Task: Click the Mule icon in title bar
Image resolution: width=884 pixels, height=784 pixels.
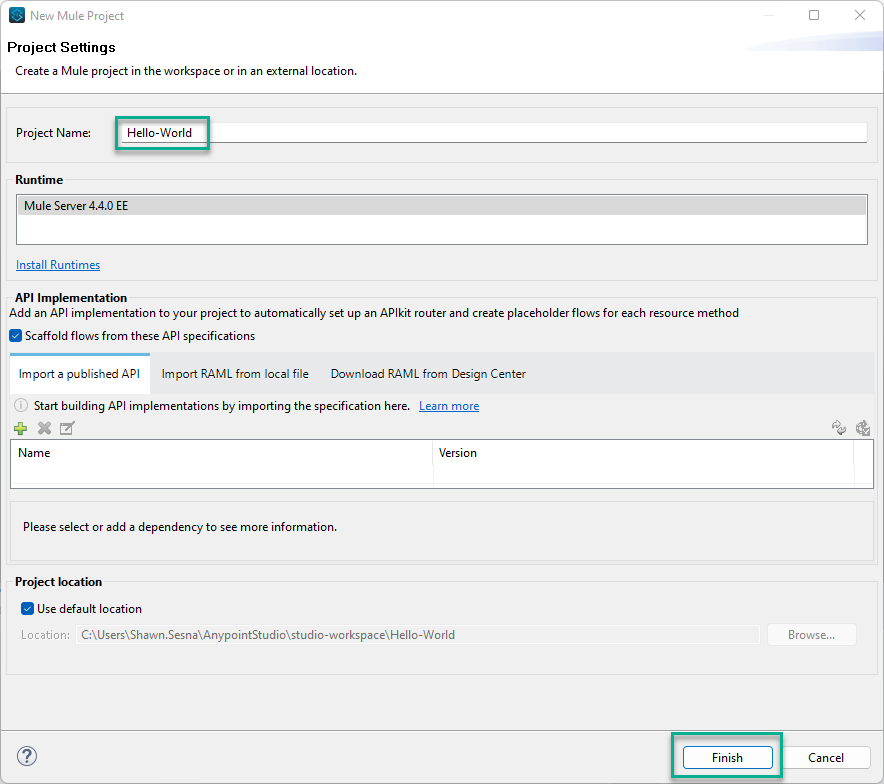Action: click(x=17, y=15)
